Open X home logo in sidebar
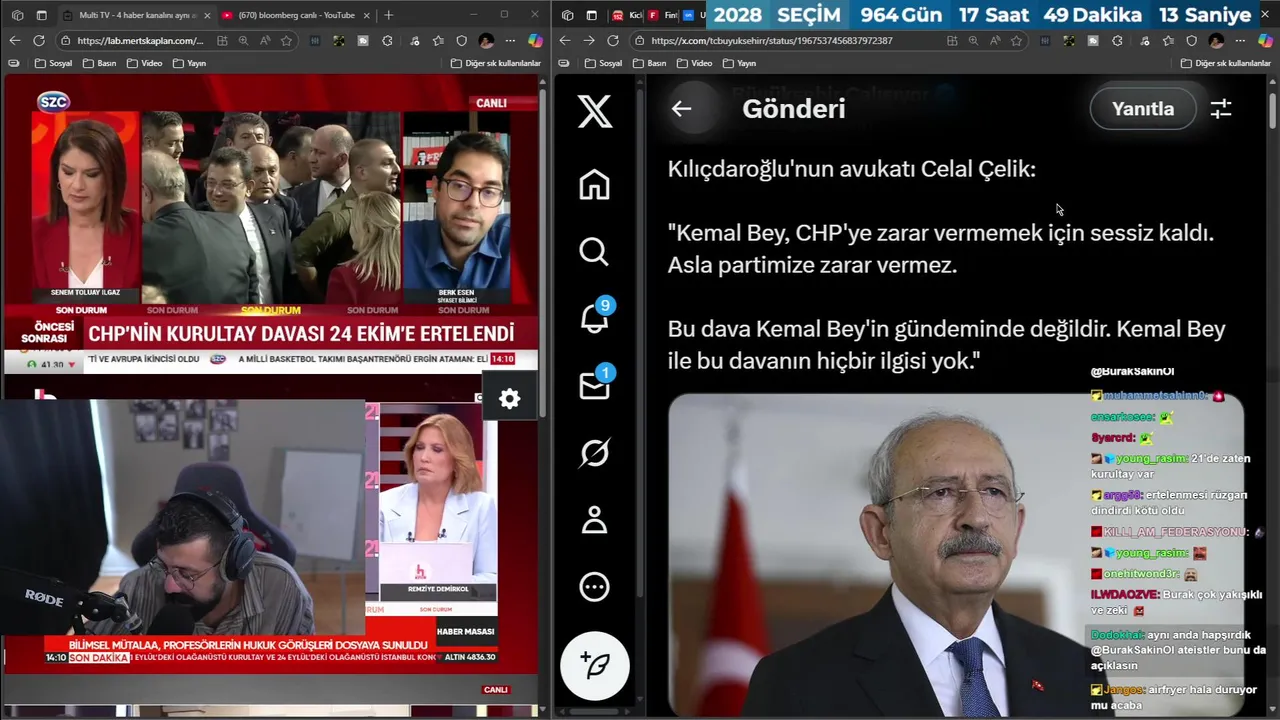Image resolution: width=1280 pixels, height=720 pixels. [594, 111]
